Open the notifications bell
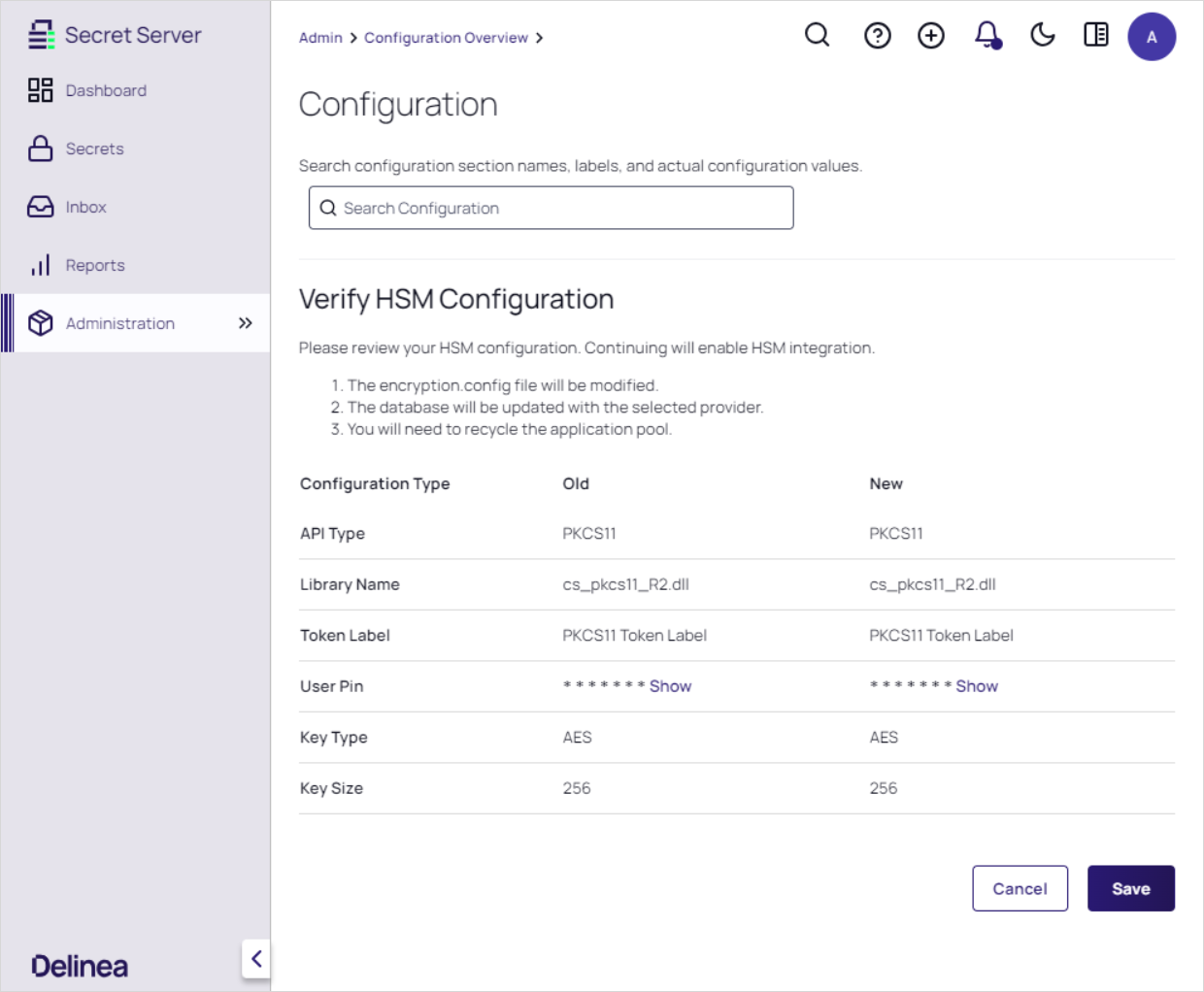1204x992 pixels. [987, 36]
